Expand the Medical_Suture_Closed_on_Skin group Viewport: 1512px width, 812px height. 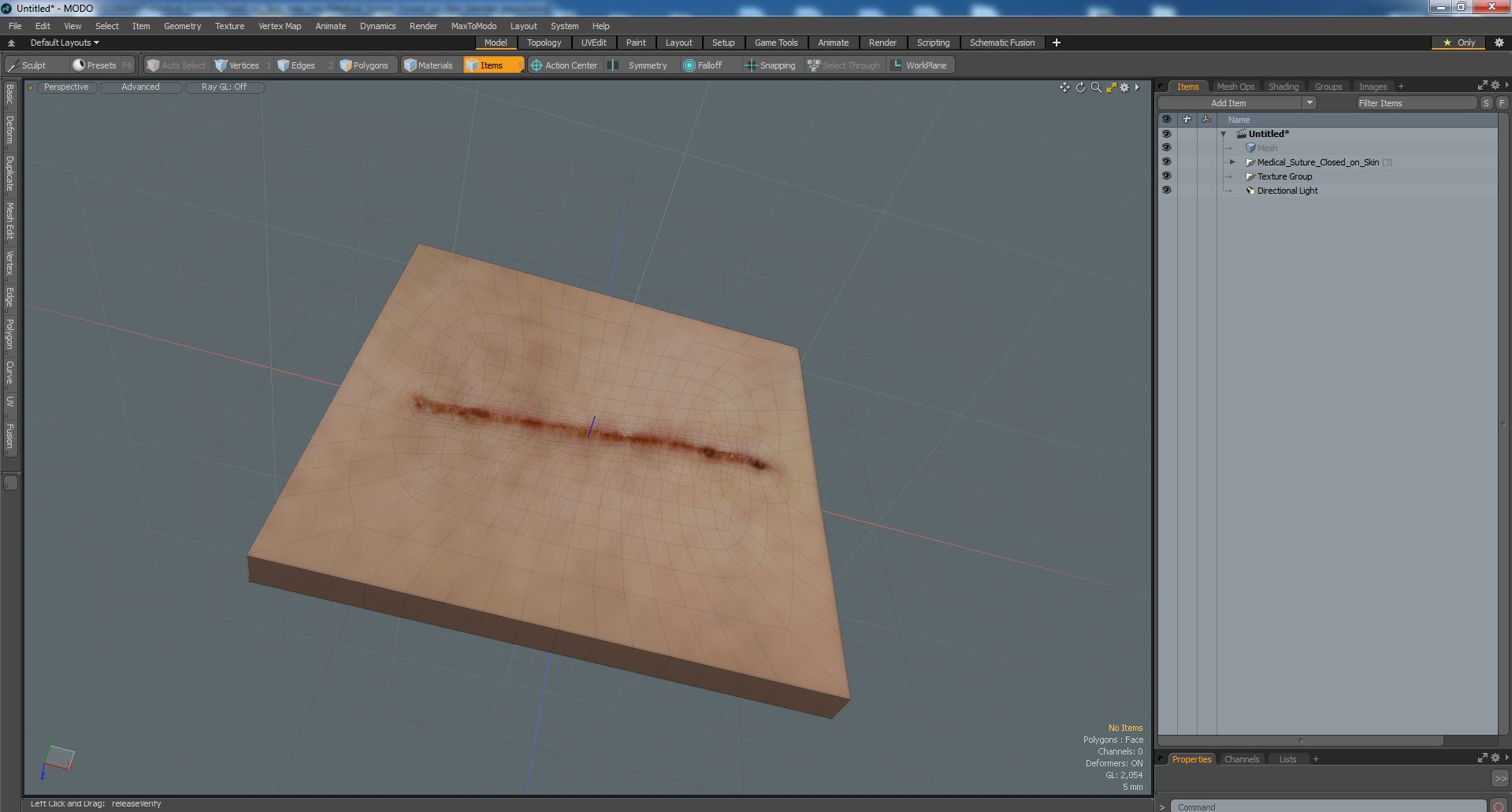click(1233, 162)
